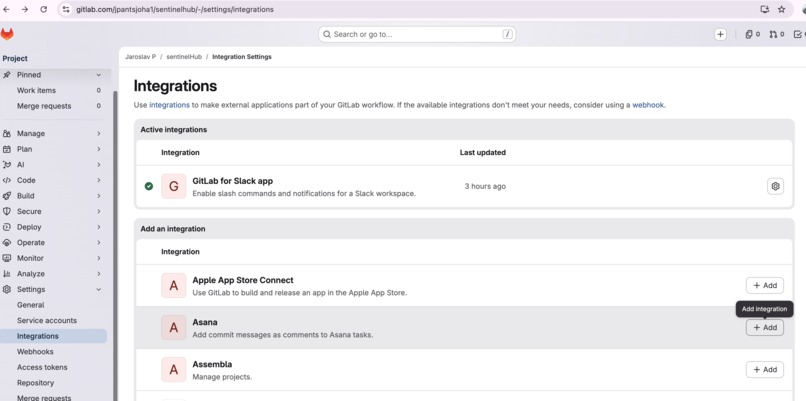Screen dimensions: 806x401
Task: Click the Pinned pin icon
Action: (7, 75)
